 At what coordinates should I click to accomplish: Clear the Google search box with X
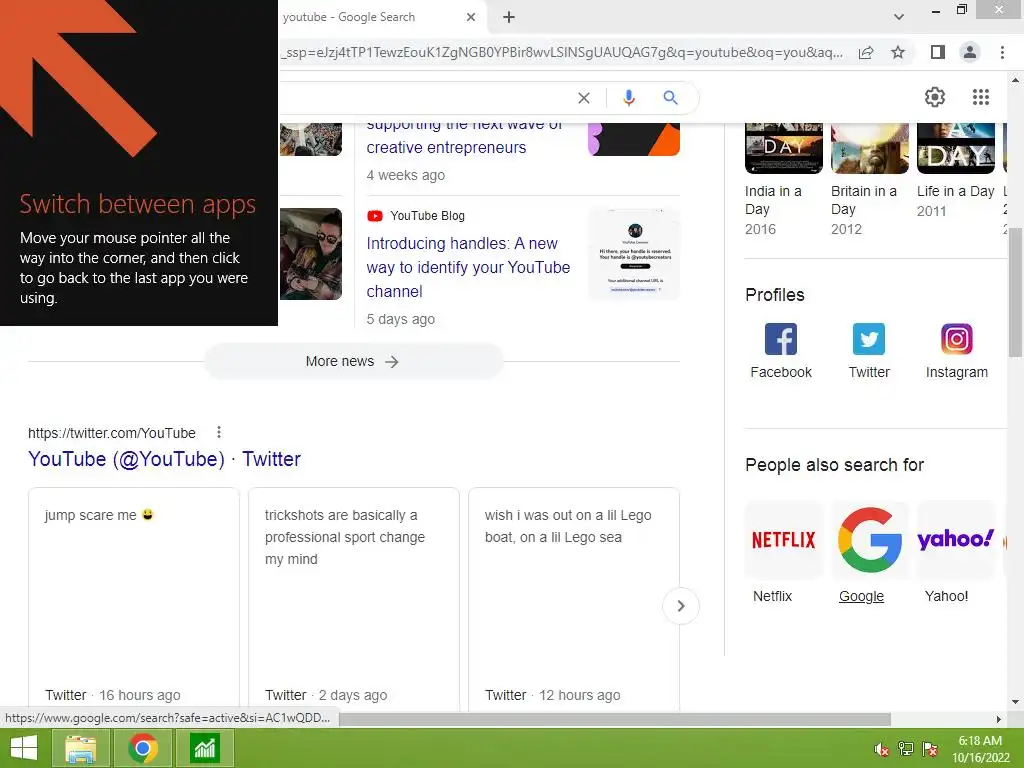(584, 98)
